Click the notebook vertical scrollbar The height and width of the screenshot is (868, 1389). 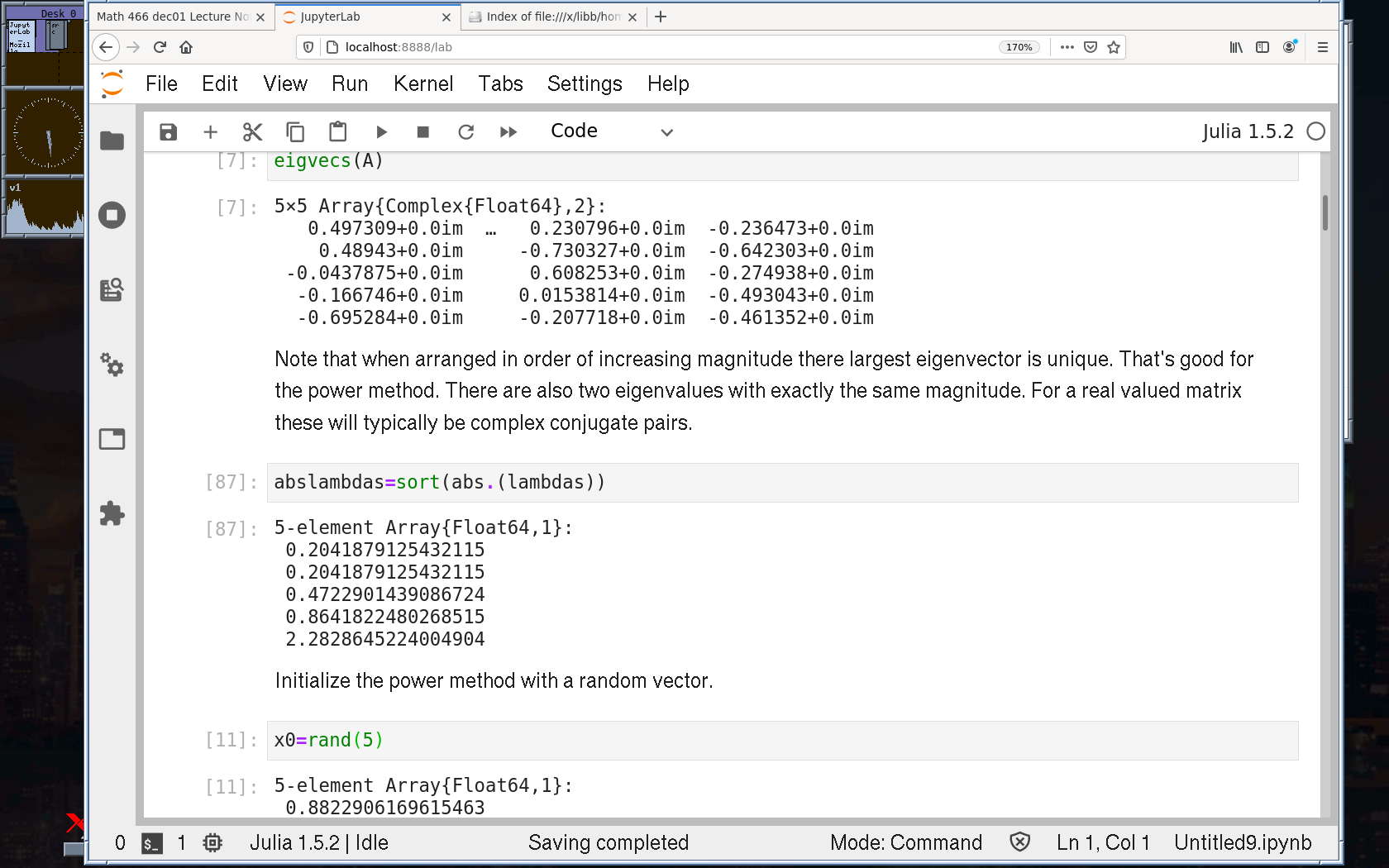click(x=1325, y=213)
